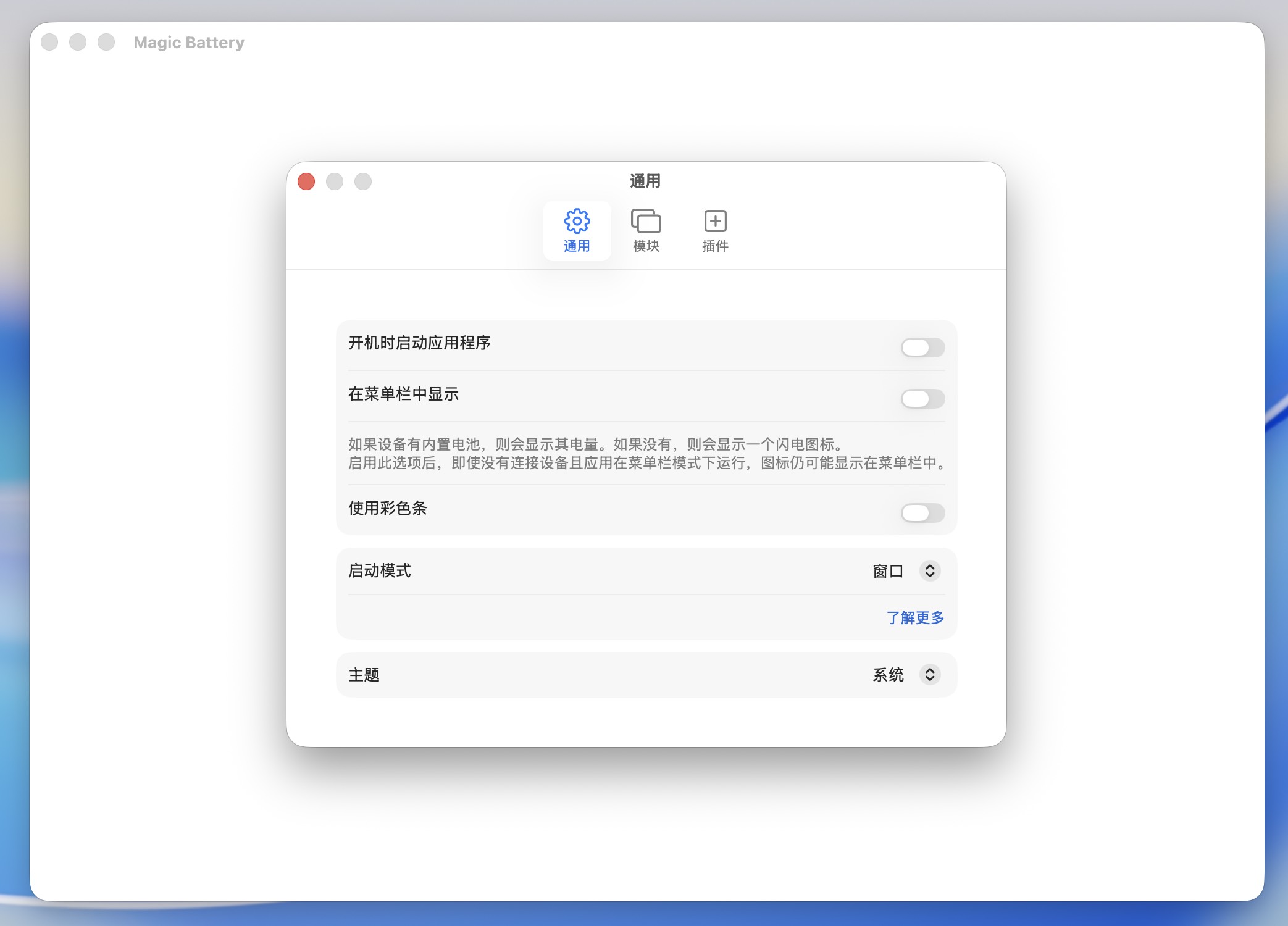Select the 启动模式 settings row
This screenshot has width=1288, height=926.
point(380,571)
